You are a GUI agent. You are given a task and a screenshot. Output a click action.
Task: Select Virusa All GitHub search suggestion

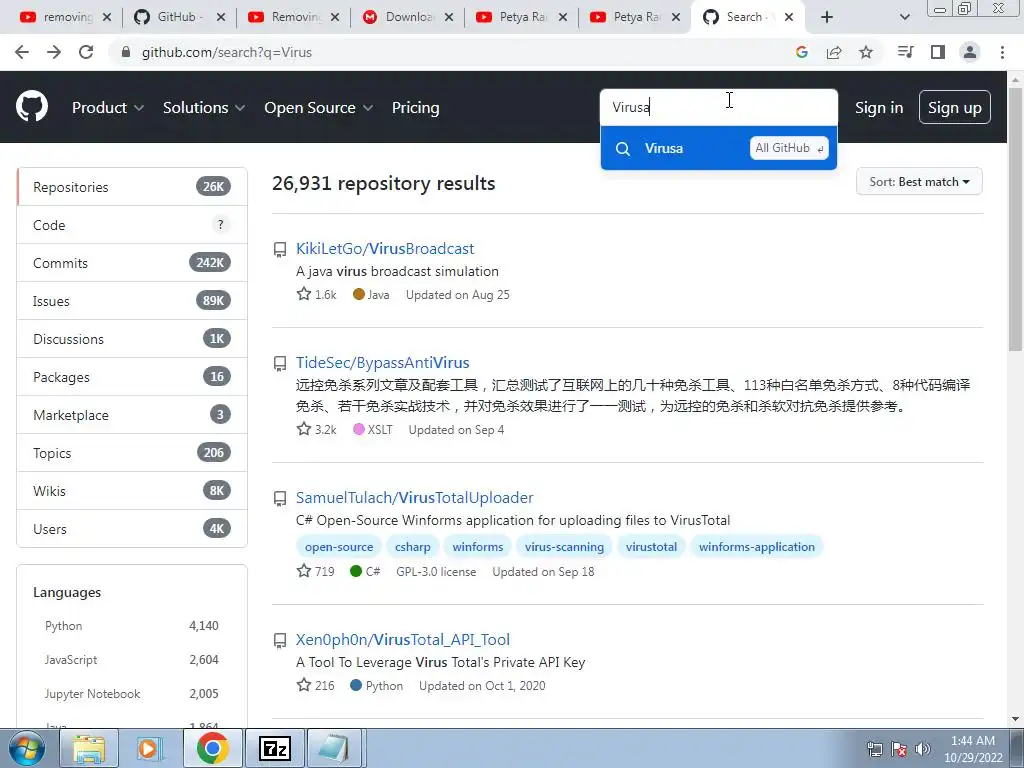tap(718, 148)
